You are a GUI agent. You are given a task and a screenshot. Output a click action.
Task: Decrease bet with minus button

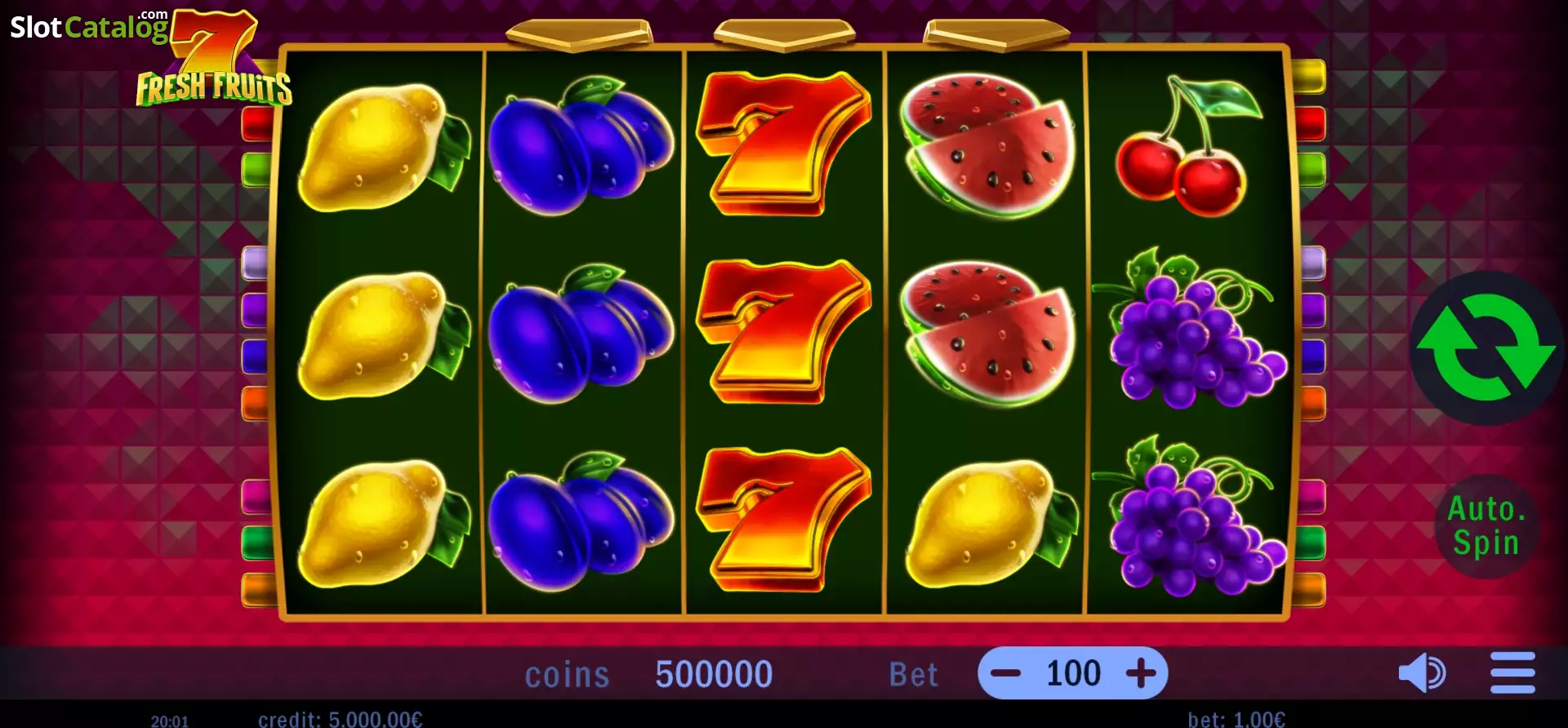click(1005, 673)
